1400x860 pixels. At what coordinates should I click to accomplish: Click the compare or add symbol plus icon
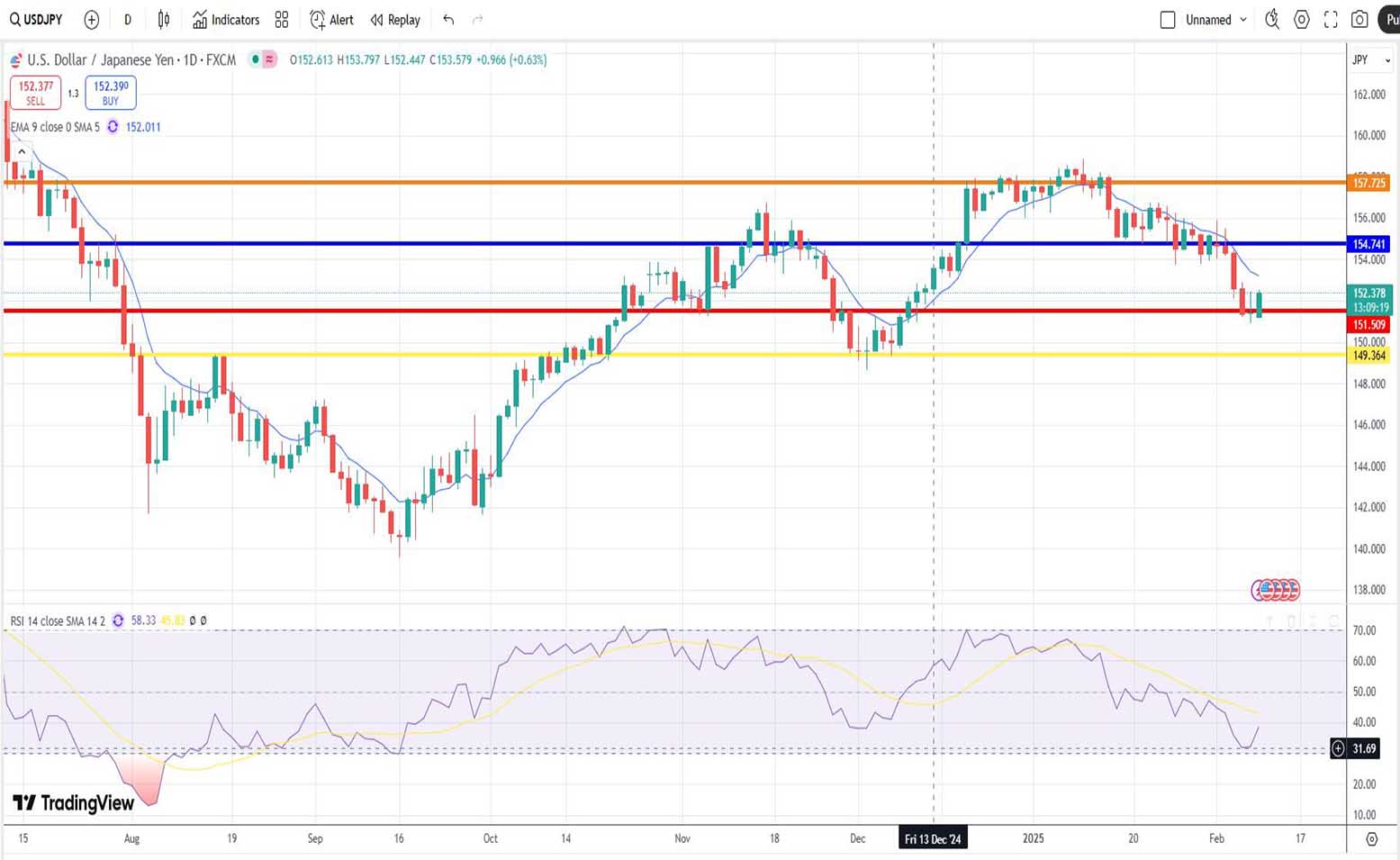pyautogui.click(x=91, y=19)
